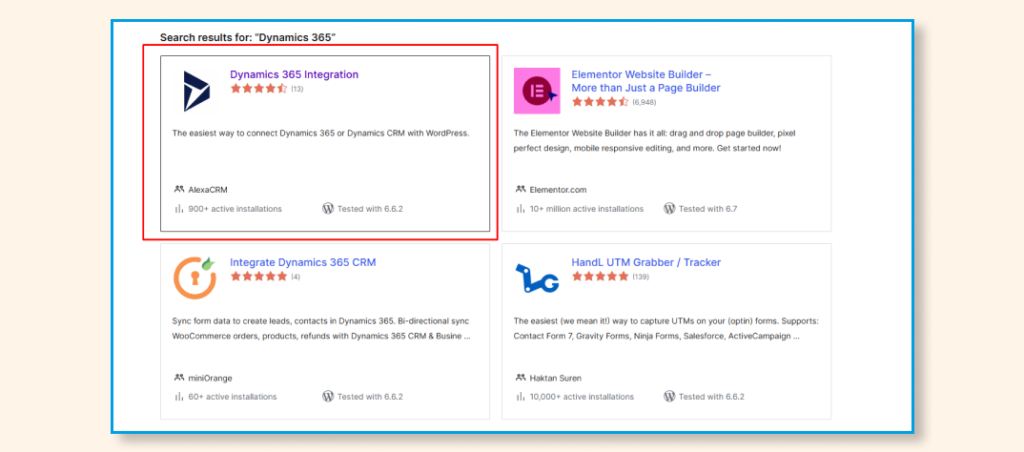Click Tested with 6.6.2 on Haktan Suren card
Viewport: 1024px width, 452px height.
tap(712, 396)
